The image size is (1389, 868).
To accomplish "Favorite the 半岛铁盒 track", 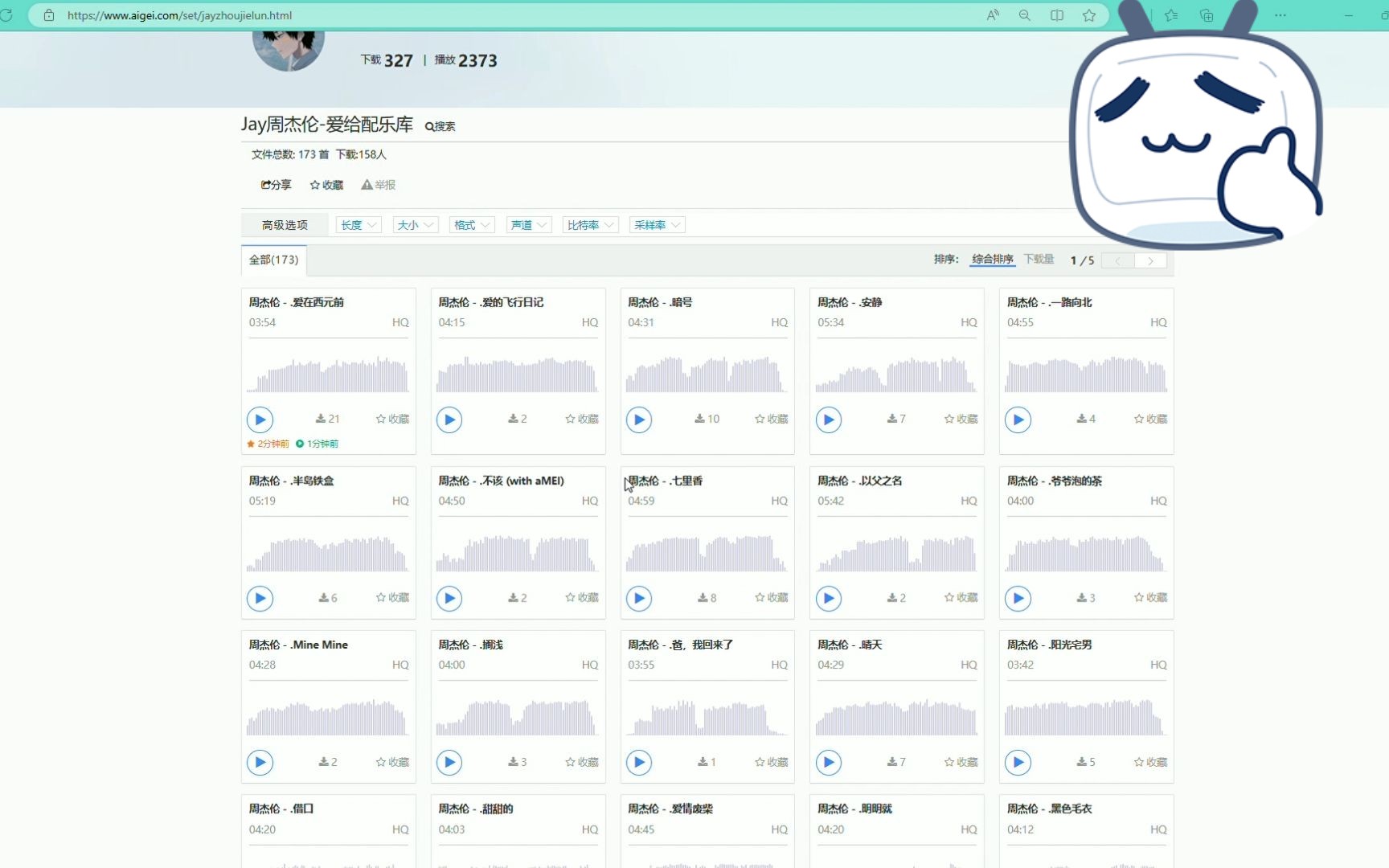I will pos(392,597).
